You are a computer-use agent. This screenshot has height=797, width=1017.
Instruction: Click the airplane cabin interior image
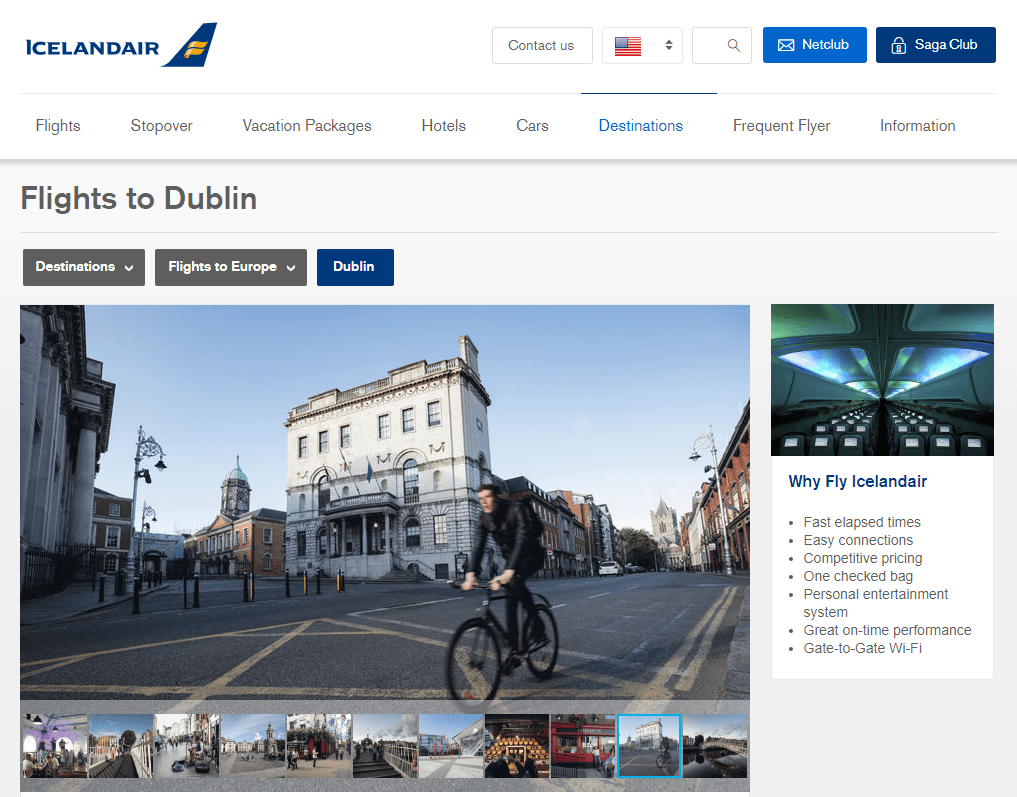tap(882, 380)
